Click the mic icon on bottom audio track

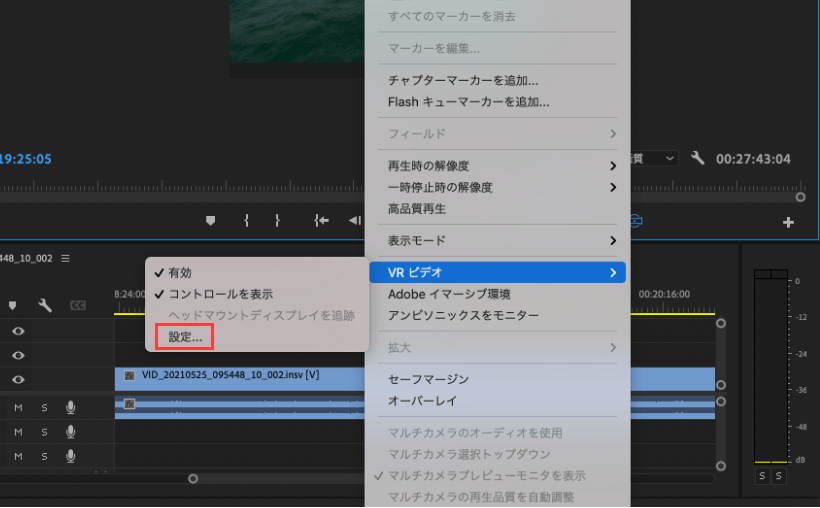click(x=71, y=457)
